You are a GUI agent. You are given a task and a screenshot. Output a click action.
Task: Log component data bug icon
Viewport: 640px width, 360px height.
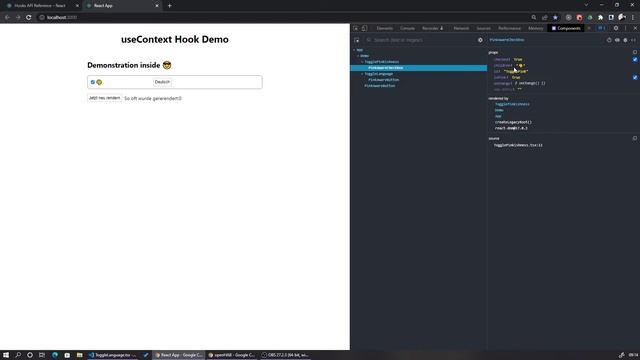(x=625, y=40)
